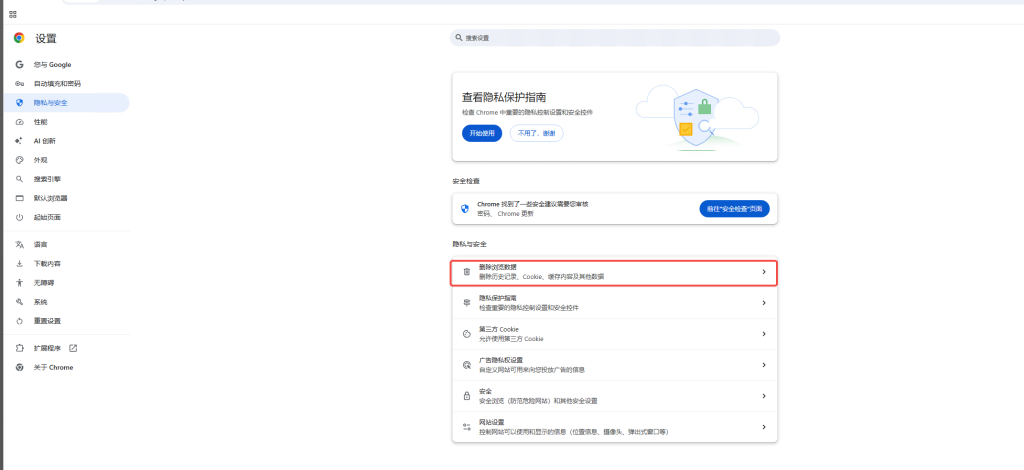Open 搜索引擎 in the sidebar menu

pyautogui.click(x=47, y=179)
